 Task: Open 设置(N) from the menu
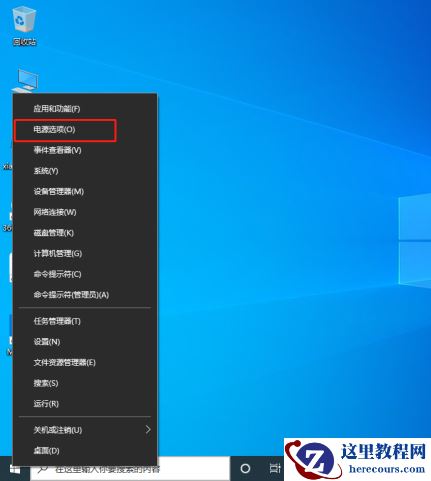(85, 342)
